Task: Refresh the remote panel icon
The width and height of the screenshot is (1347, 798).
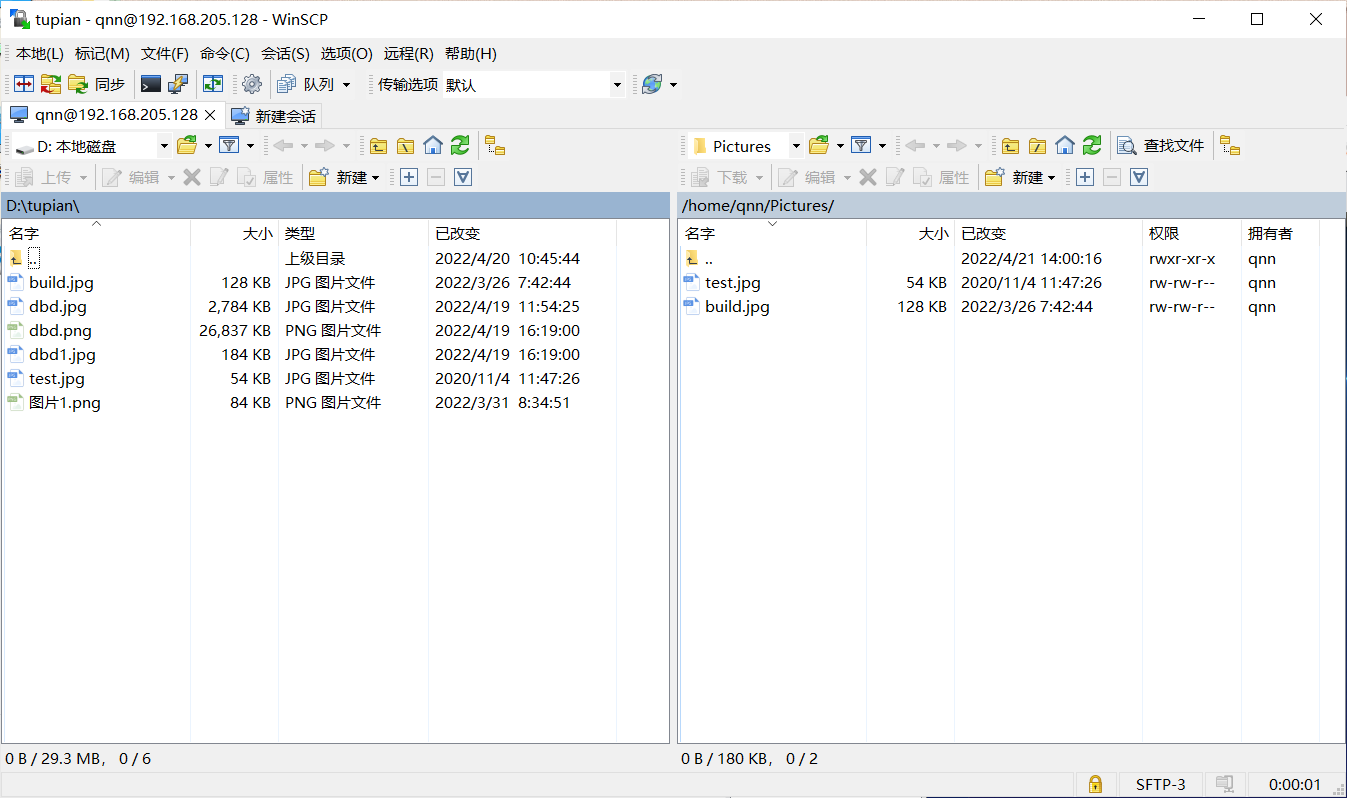Action: click(x=1092, y=146)
